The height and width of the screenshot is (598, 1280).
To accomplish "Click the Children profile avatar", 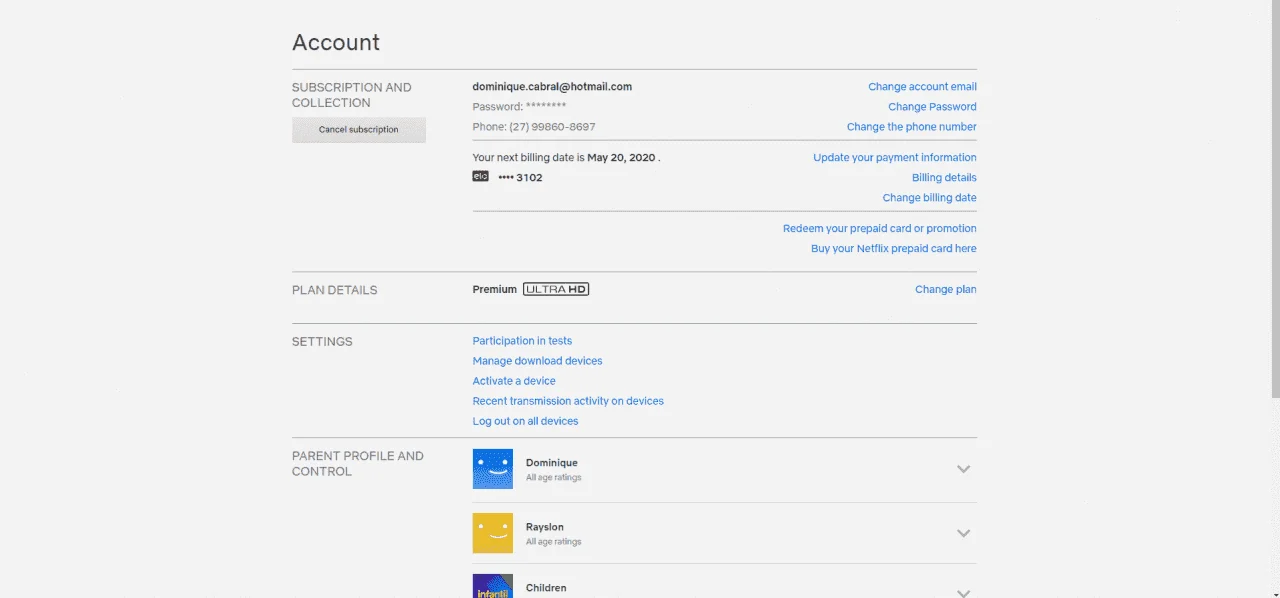I will pos(492,586).
